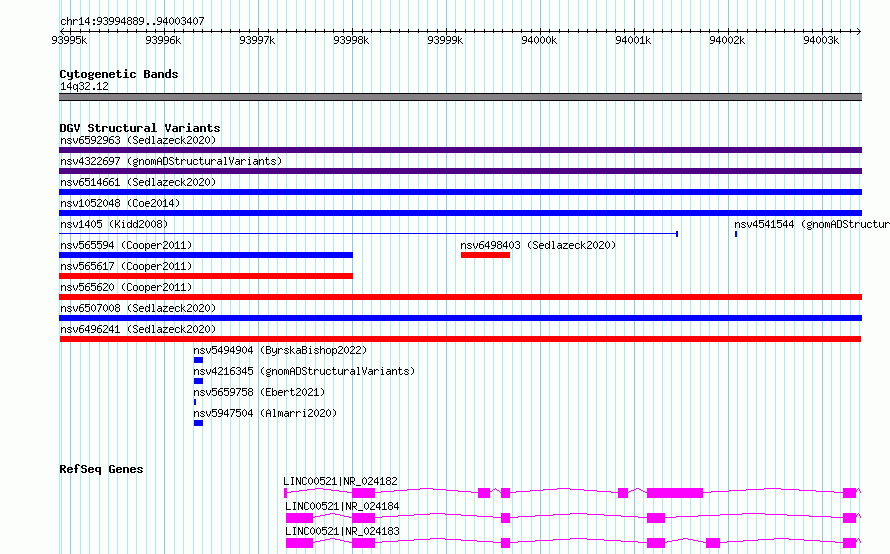
Task: Click the nsv565620 (Cooper2011) text label
Action: pyautogui.click(x=126, y=287)
